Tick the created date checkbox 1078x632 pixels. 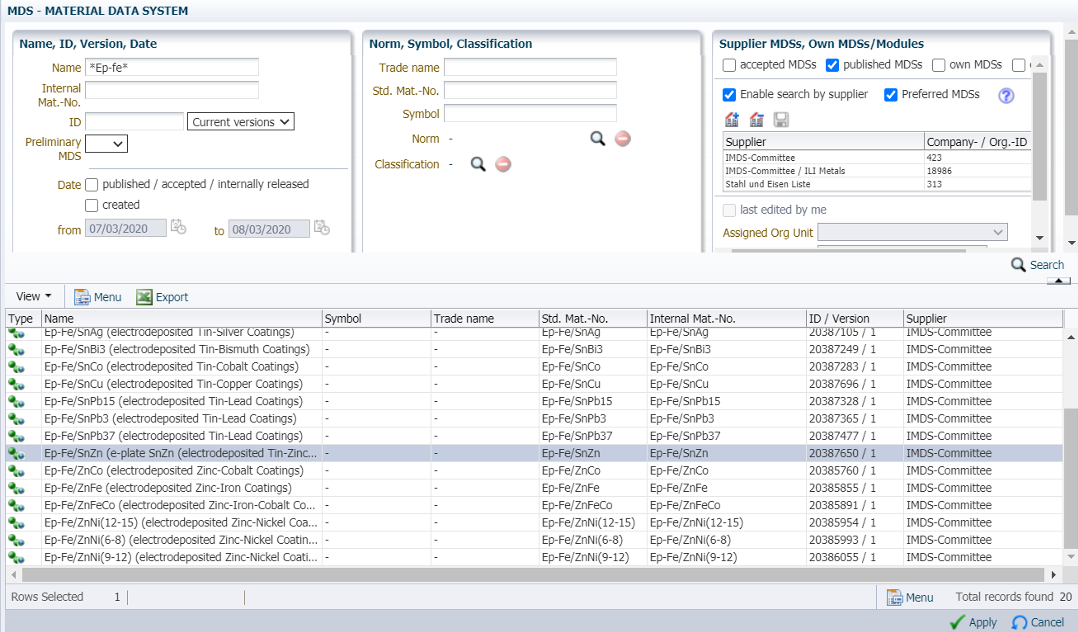[92, 205]
